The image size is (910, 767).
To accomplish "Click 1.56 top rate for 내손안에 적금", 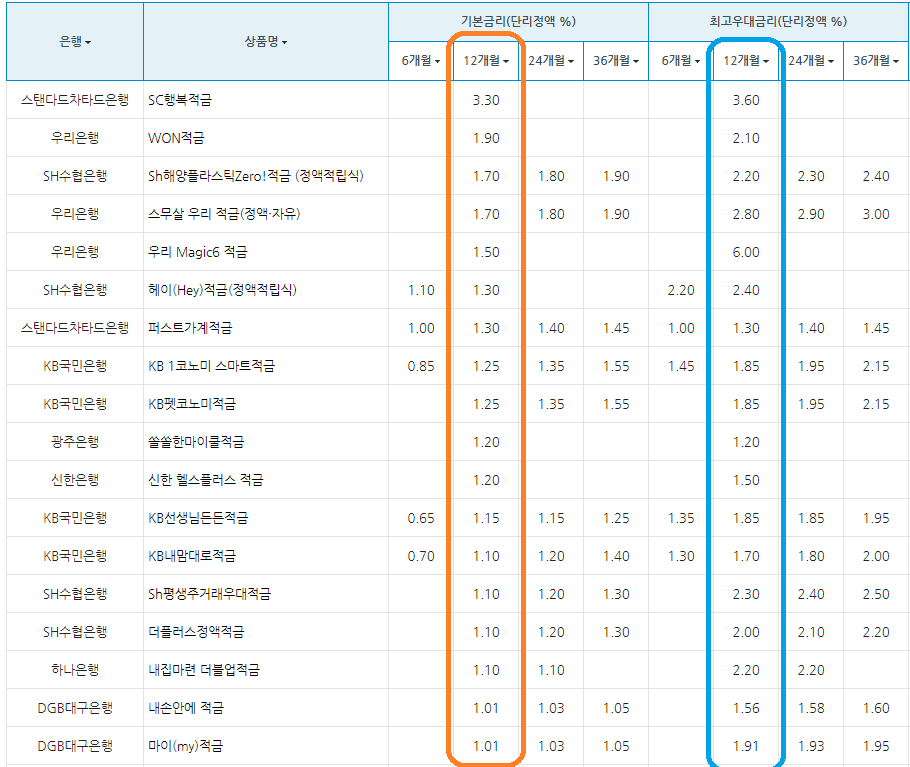I will point(746,708).
